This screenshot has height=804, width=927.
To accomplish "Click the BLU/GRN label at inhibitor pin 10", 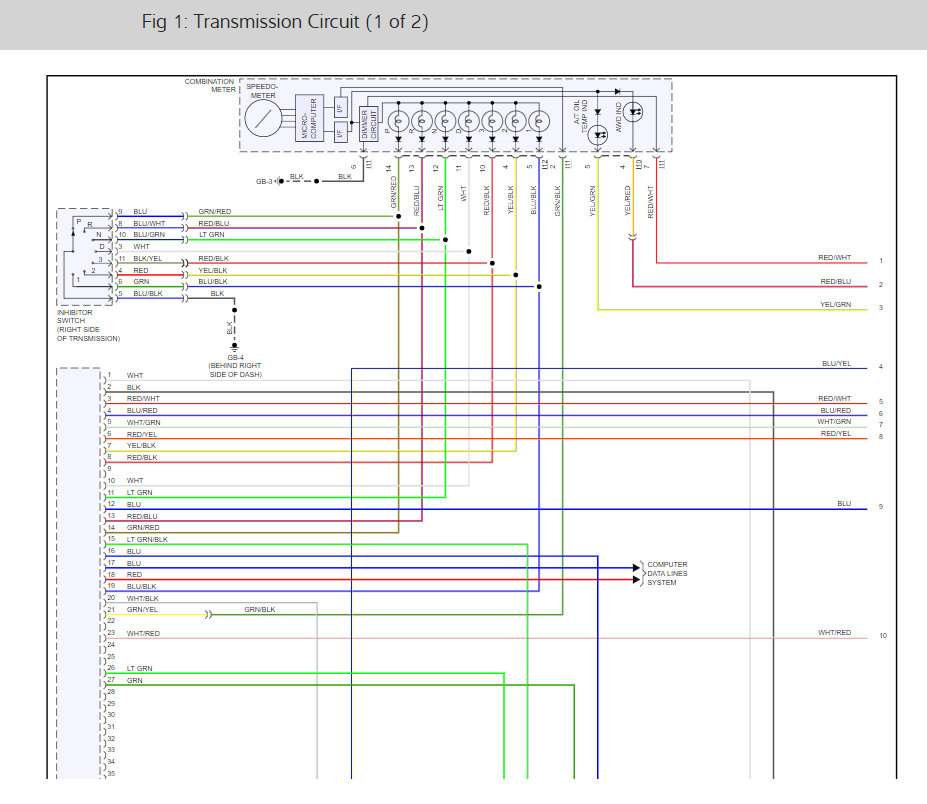I will (149, 235).
